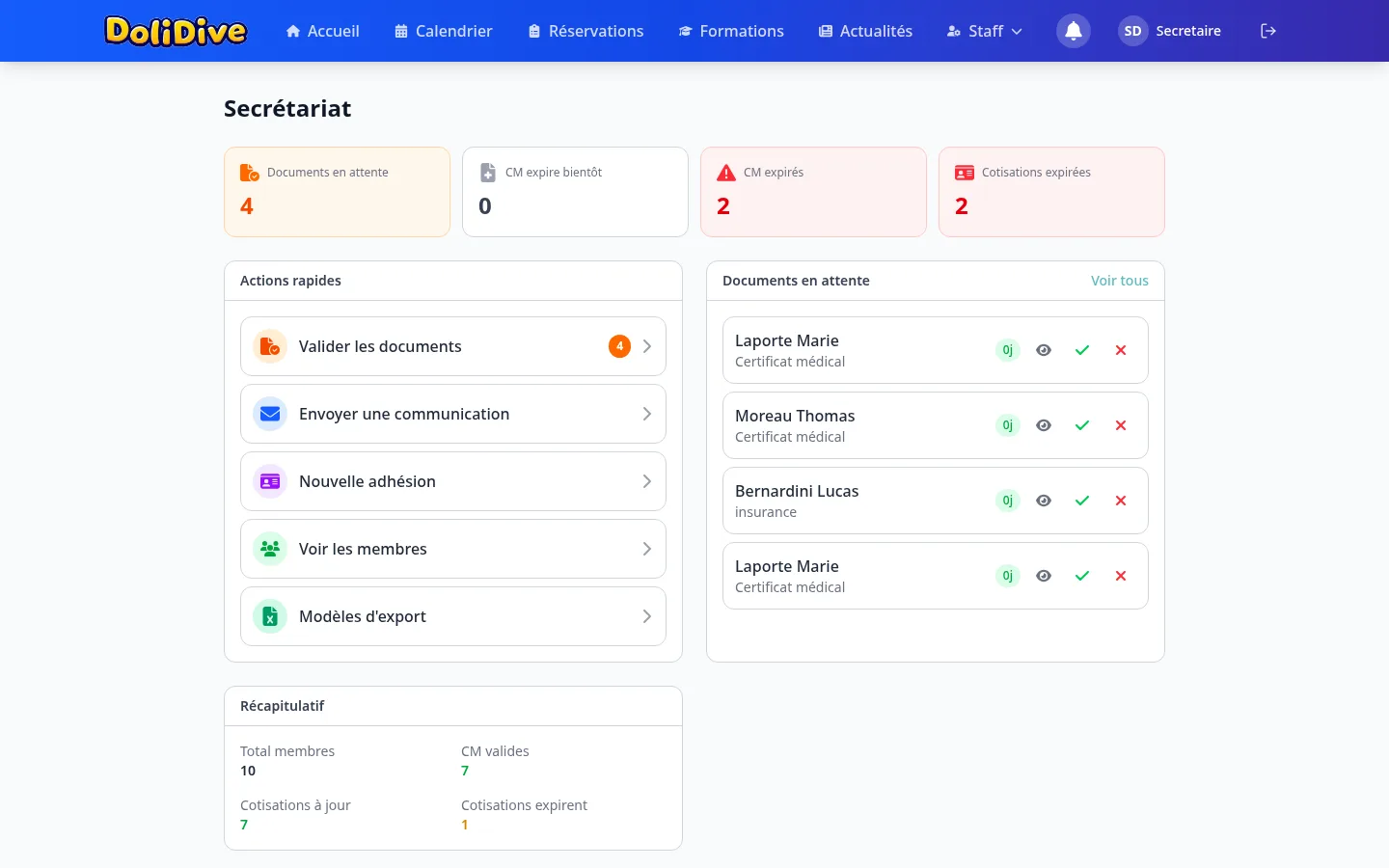Click the name Moreau Thomas
Image resolution: width=1389 pixels, height=868 pixels.
coord(795,416)
